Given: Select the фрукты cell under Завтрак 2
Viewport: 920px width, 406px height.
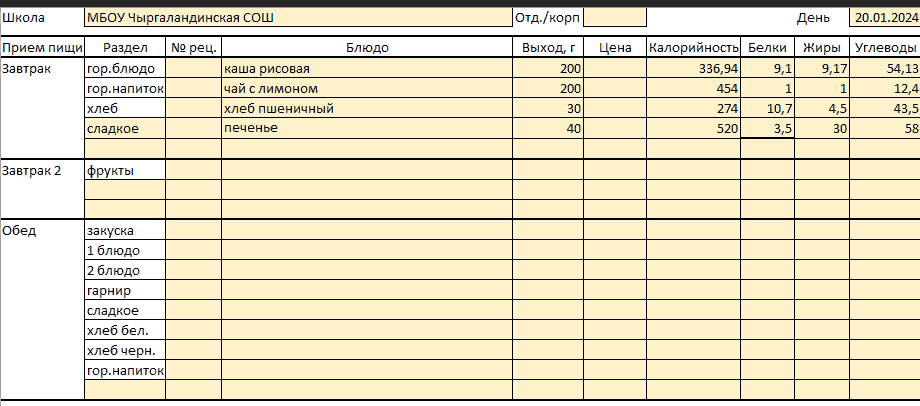Looking at the screenshot, I should coord(125,170).
